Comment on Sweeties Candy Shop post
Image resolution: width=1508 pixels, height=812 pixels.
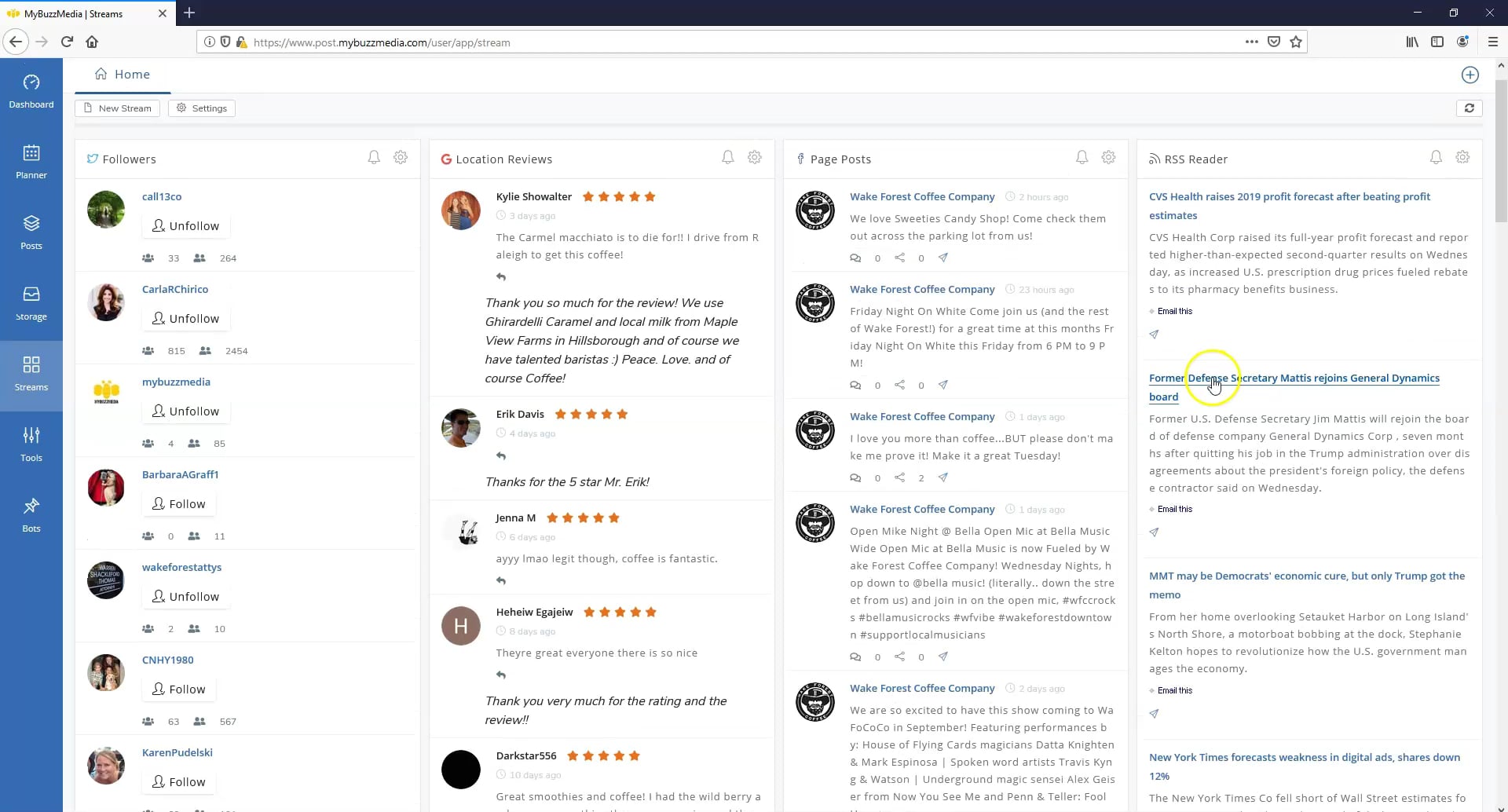point(855,258)
